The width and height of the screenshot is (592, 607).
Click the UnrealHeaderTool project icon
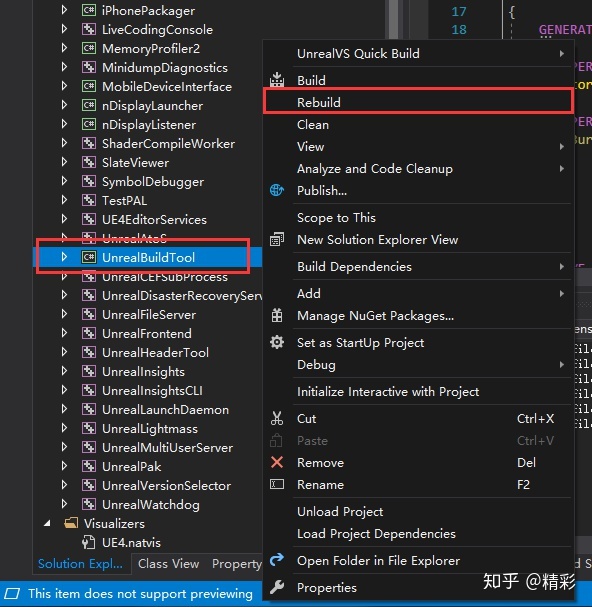89,352
